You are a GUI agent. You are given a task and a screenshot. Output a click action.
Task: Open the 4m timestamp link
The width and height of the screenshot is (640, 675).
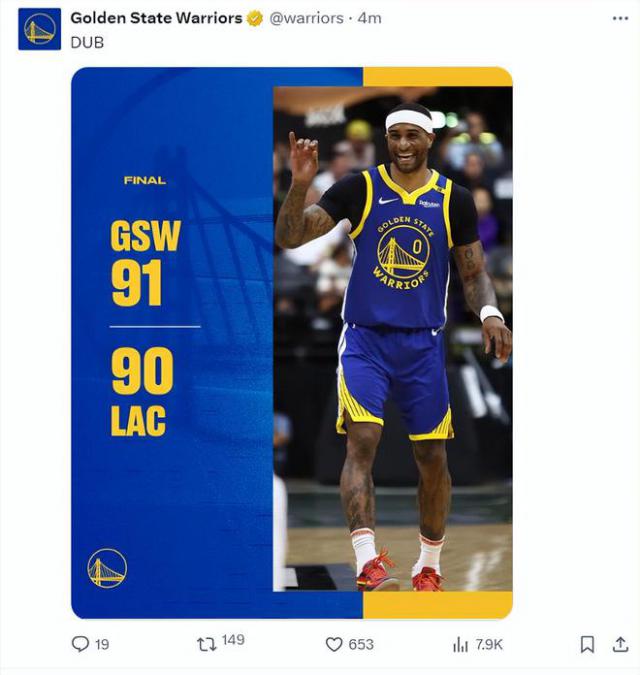369,19
